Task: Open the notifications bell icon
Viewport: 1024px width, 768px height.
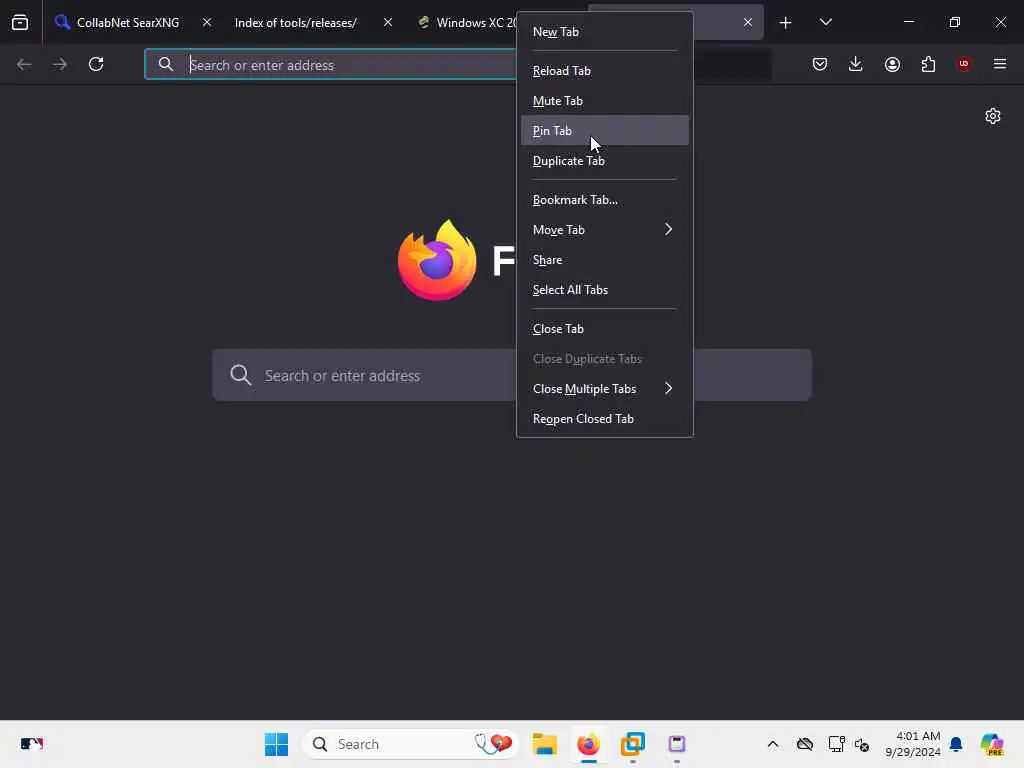Action: click(956, 744)
